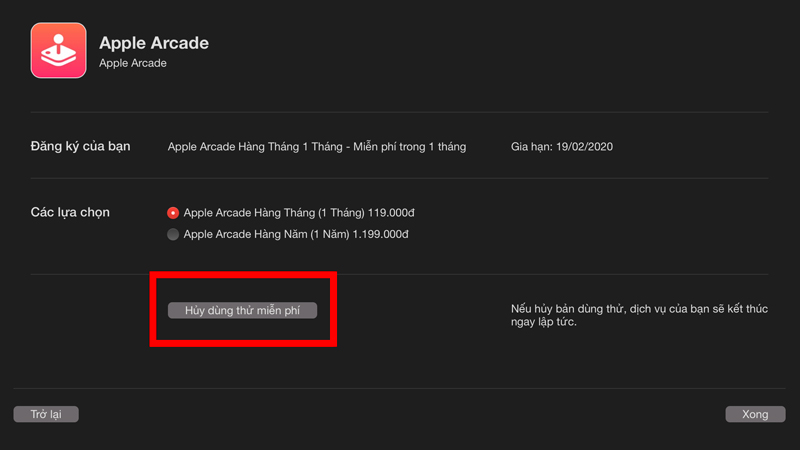800x450 pixels.
Task: Click the Gia hạn label
Action: 531,147
